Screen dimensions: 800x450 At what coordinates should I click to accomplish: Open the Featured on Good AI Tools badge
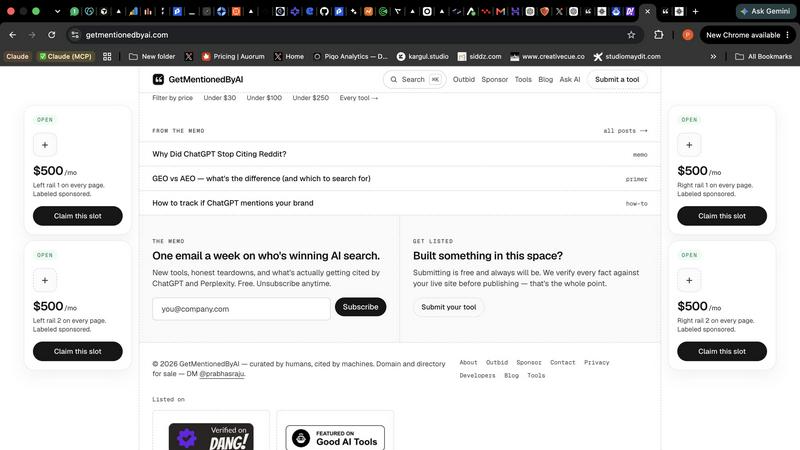tap(335, 437)
